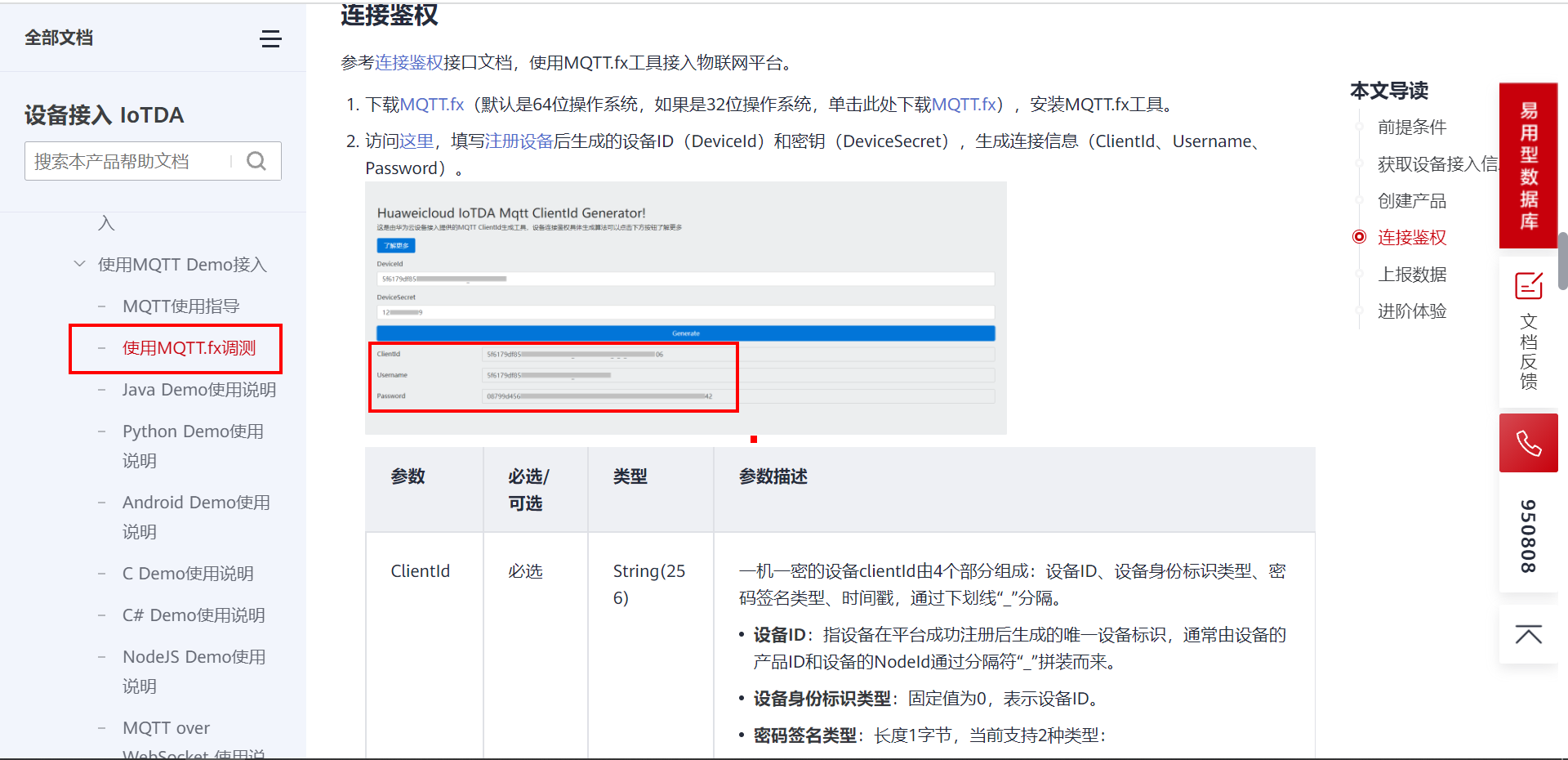Open MQTT使用指导 in sidebar
The height and width of the screenshot is (760, 1568).
coord(180,306)
